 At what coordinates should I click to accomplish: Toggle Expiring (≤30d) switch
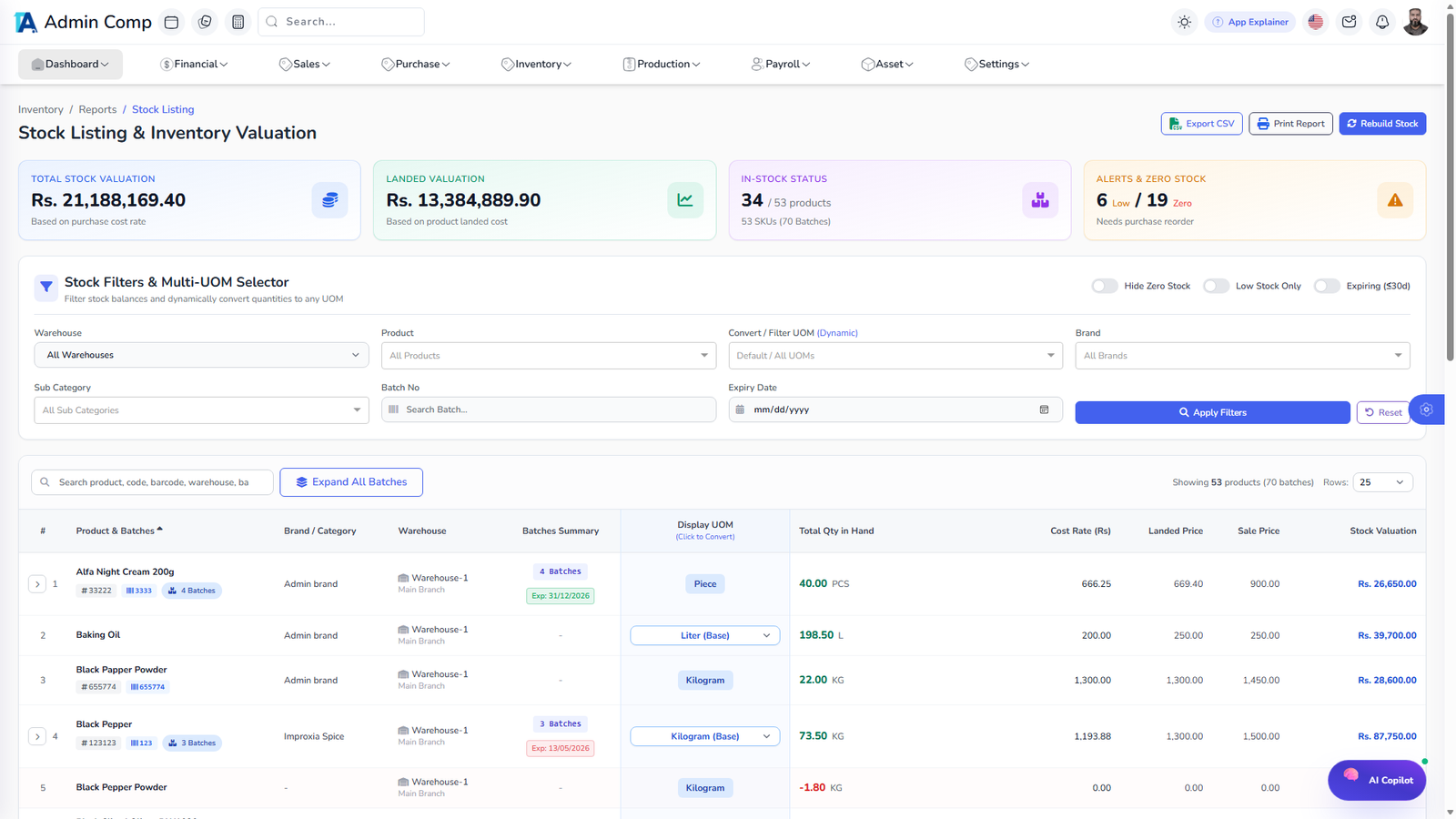[x=1327, y=286]
